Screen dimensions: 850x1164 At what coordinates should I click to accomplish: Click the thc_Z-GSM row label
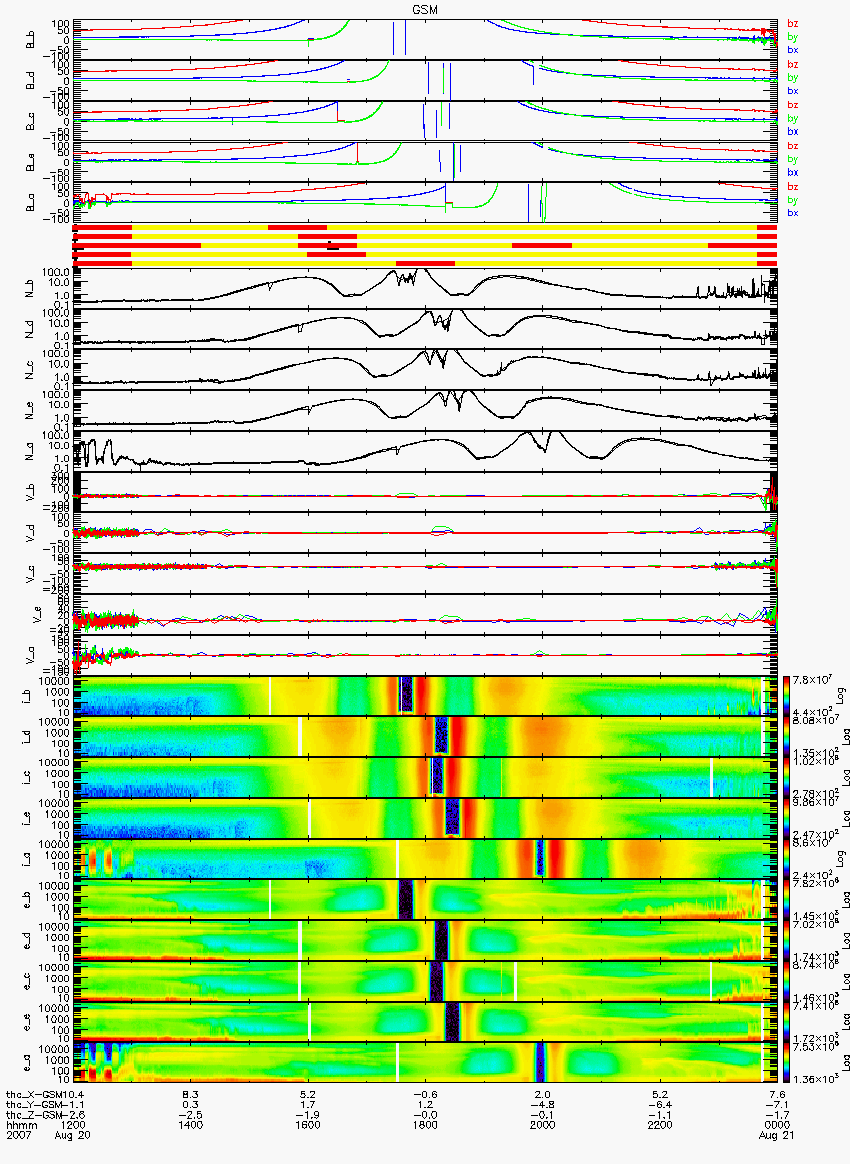click(x=36, y=1114)
